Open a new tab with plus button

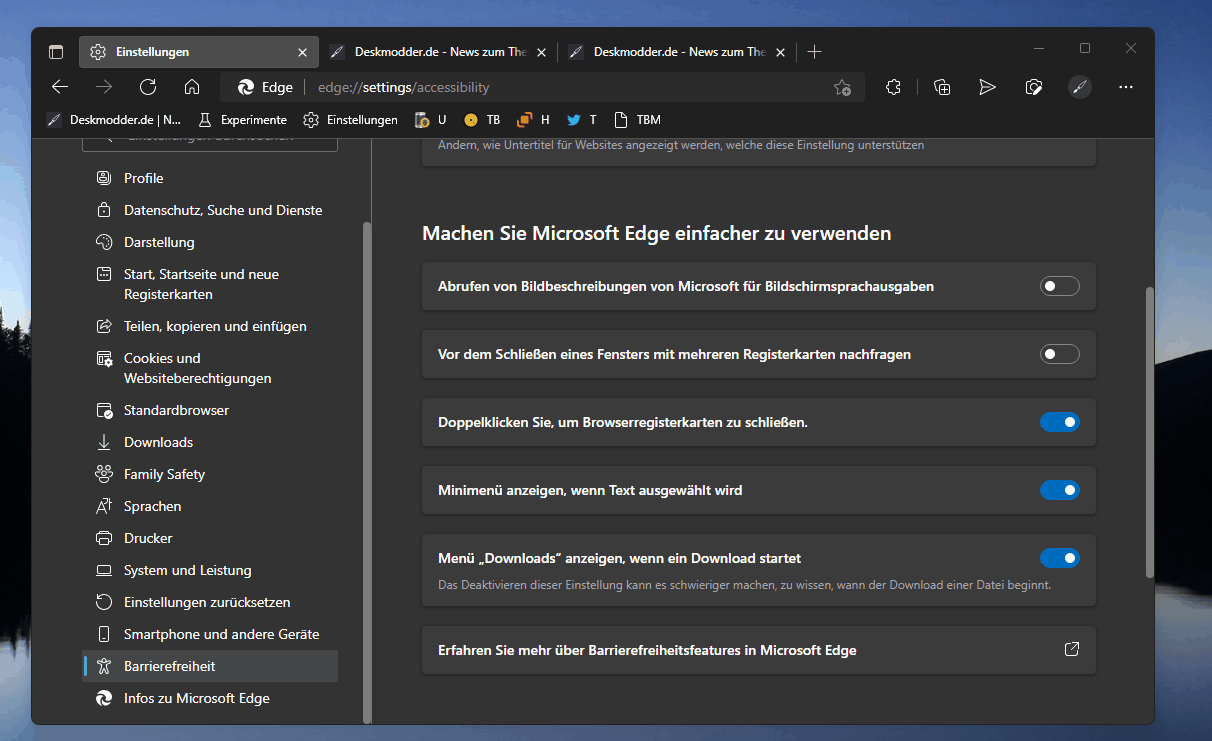[x=815, y=52]
